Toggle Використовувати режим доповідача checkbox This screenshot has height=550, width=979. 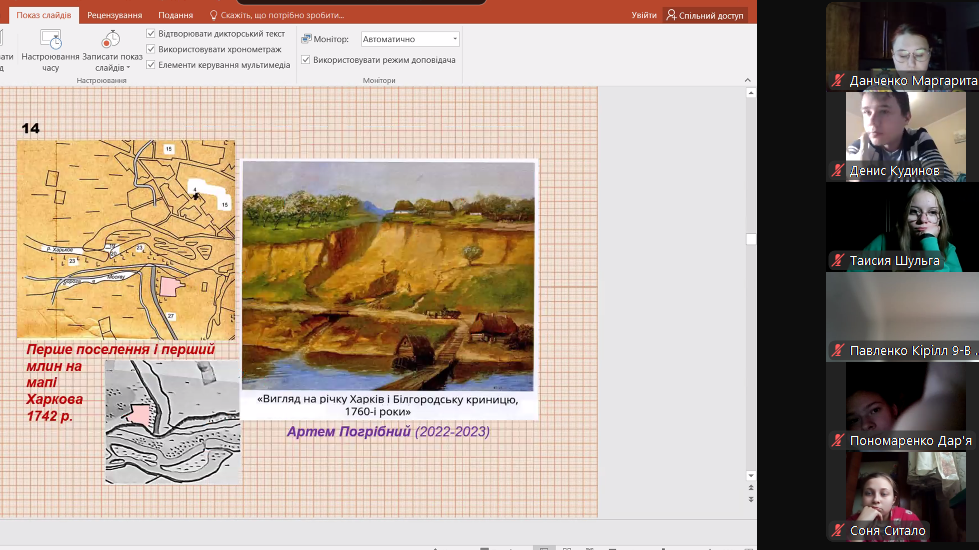(x=305, y=60)
